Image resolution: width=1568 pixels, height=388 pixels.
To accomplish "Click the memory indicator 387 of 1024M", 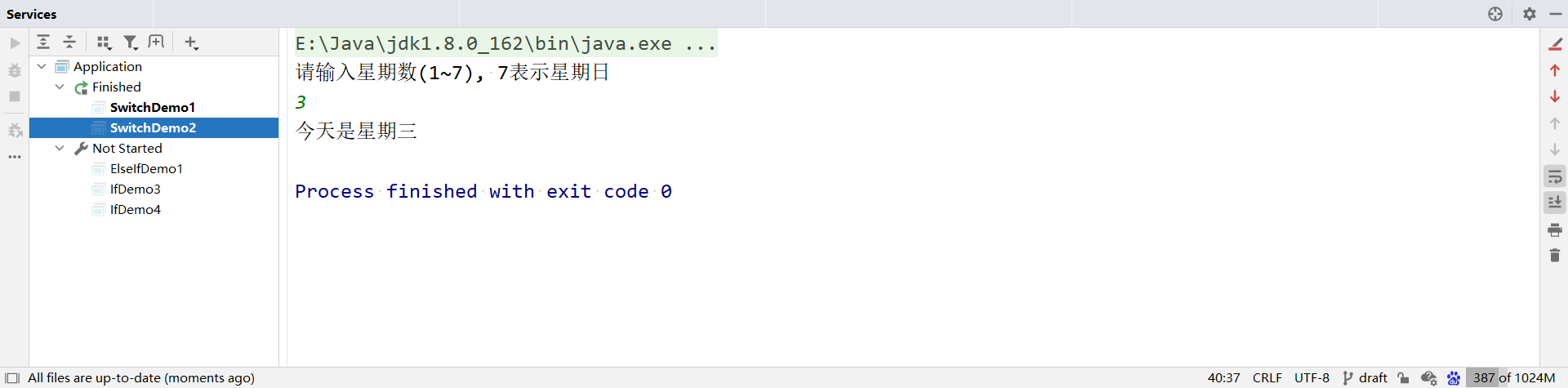I will 1513,378.
